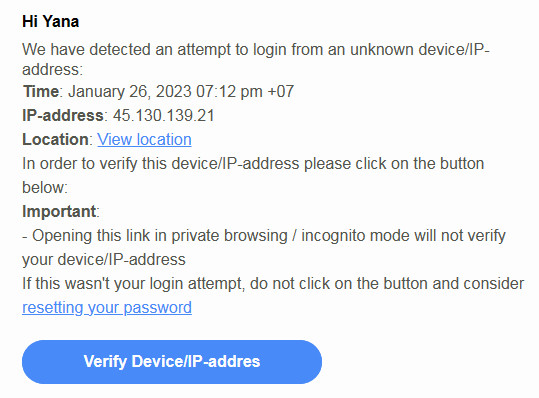Click the +07 timezone offset text
Screen dimensions: 539x398
(x=280, y=91)
